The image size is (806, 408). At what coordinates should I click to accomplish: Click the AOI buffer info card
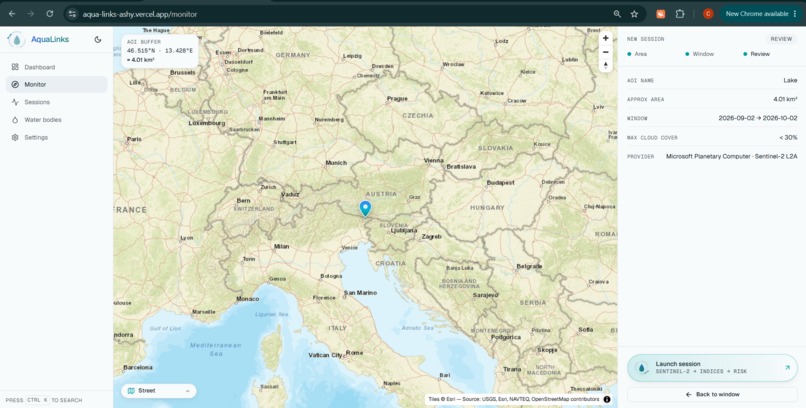(160, 51)
